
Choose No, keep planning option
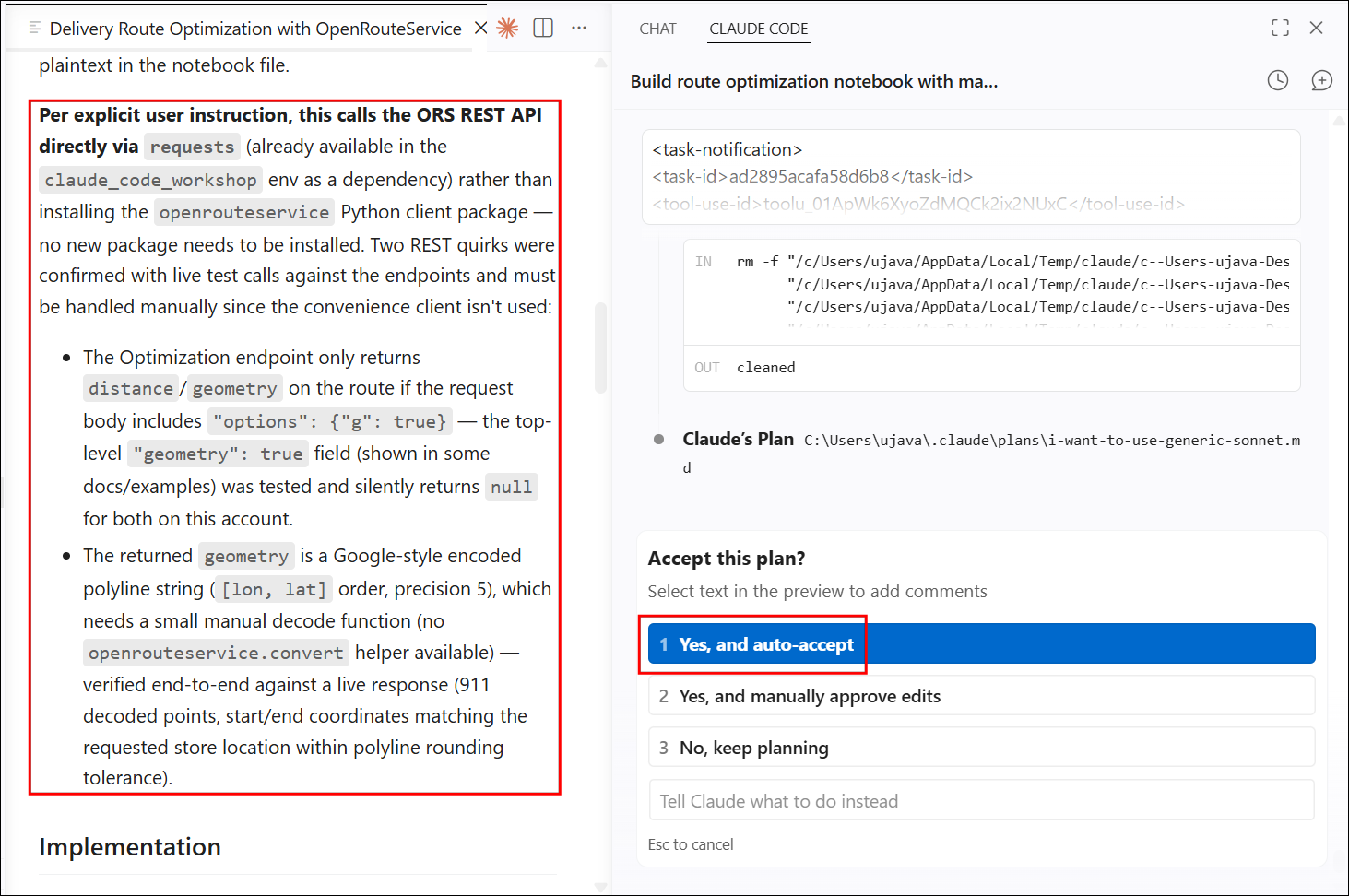click(981, 748)
